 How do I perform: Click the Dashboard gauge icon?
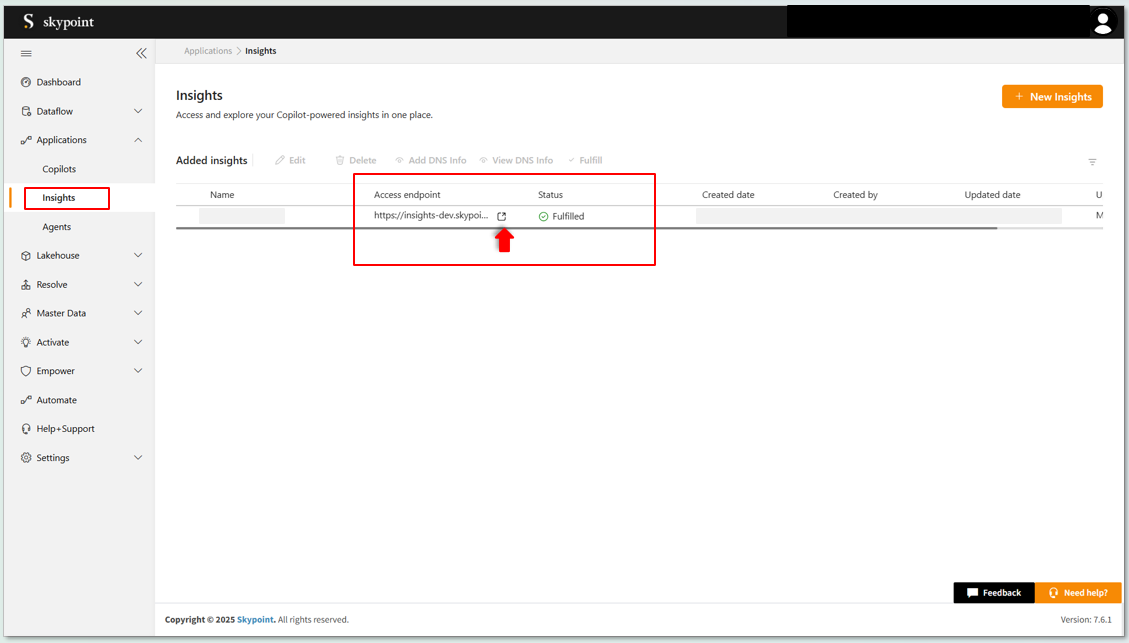tap(26, 82)
